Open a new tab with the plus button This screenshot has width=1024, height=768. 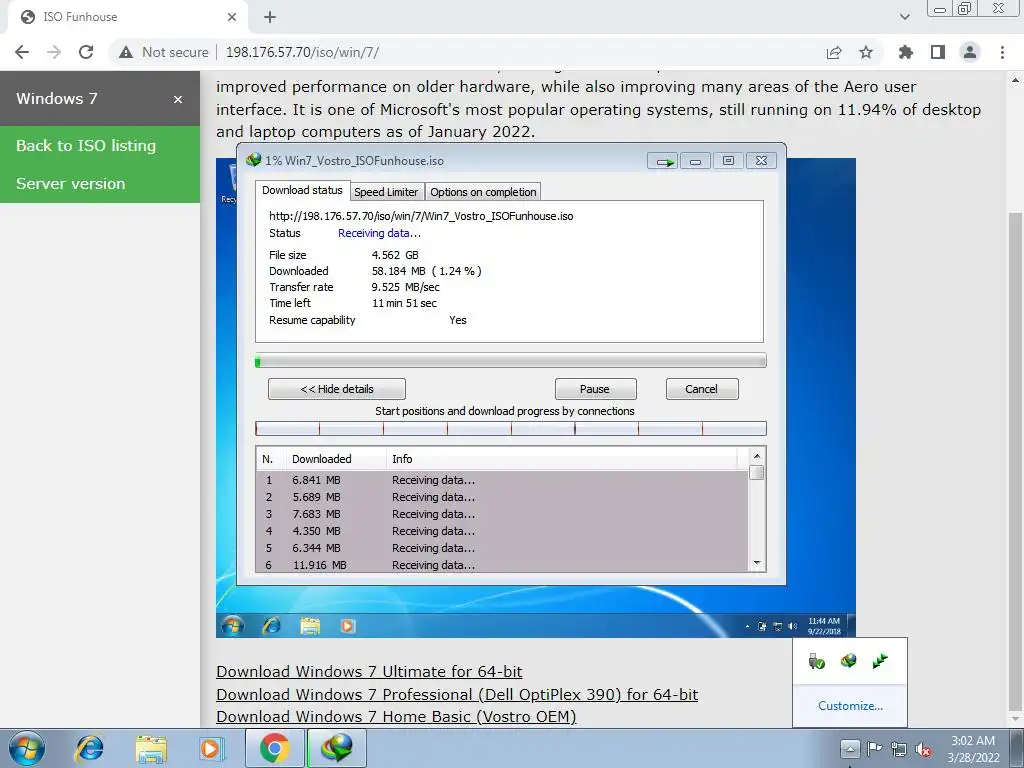click(x=270, y=17)
